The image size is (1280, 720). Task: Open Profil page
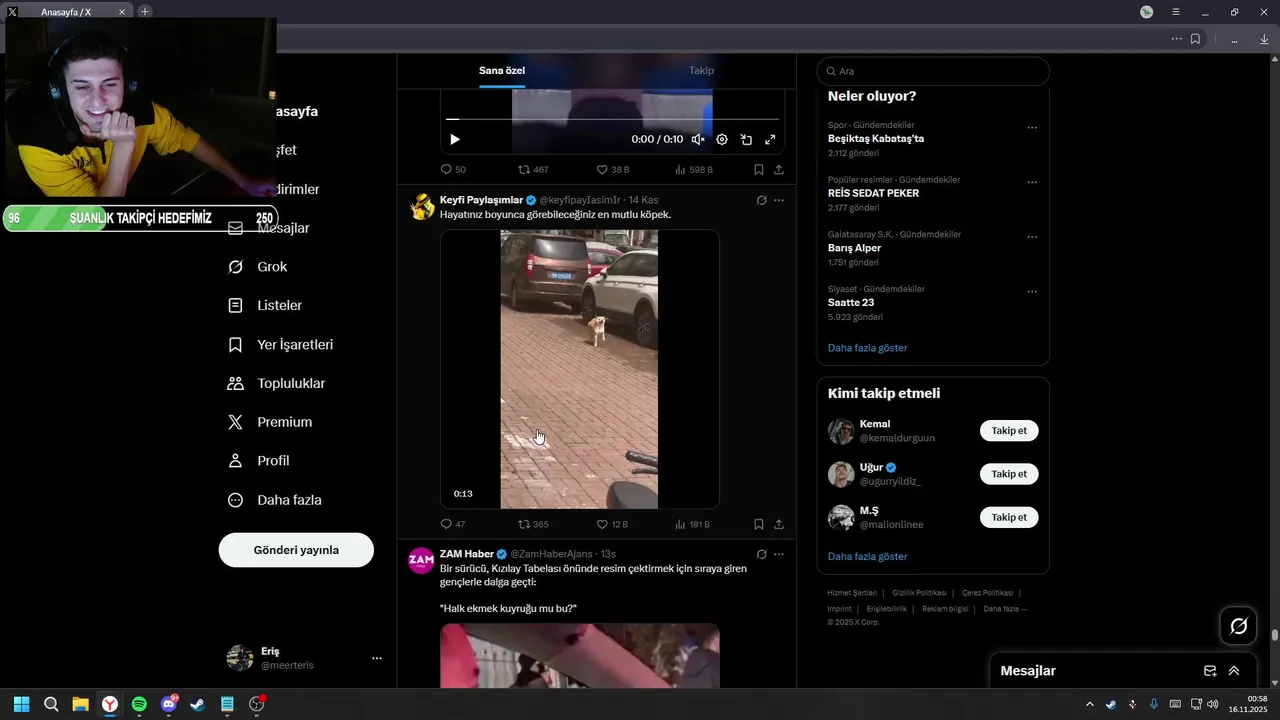coord(259,461)
